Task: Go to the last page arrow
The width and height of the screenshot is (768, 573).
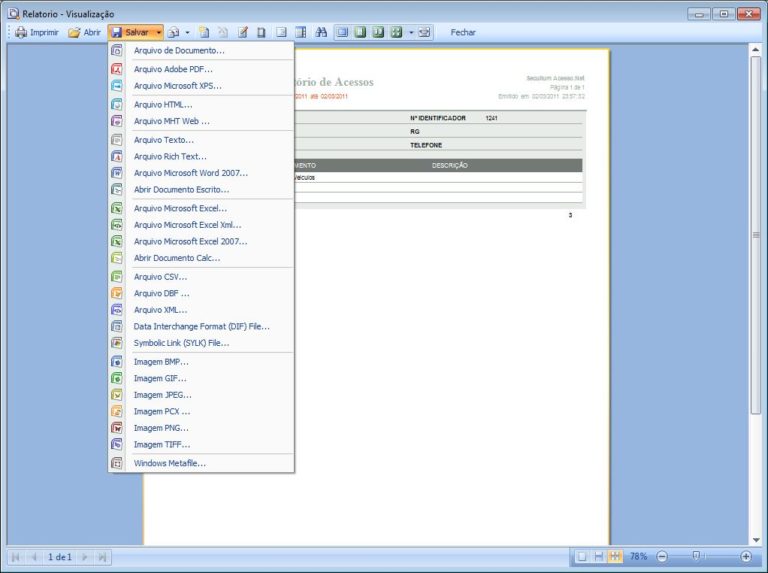Action: [102, 557]
